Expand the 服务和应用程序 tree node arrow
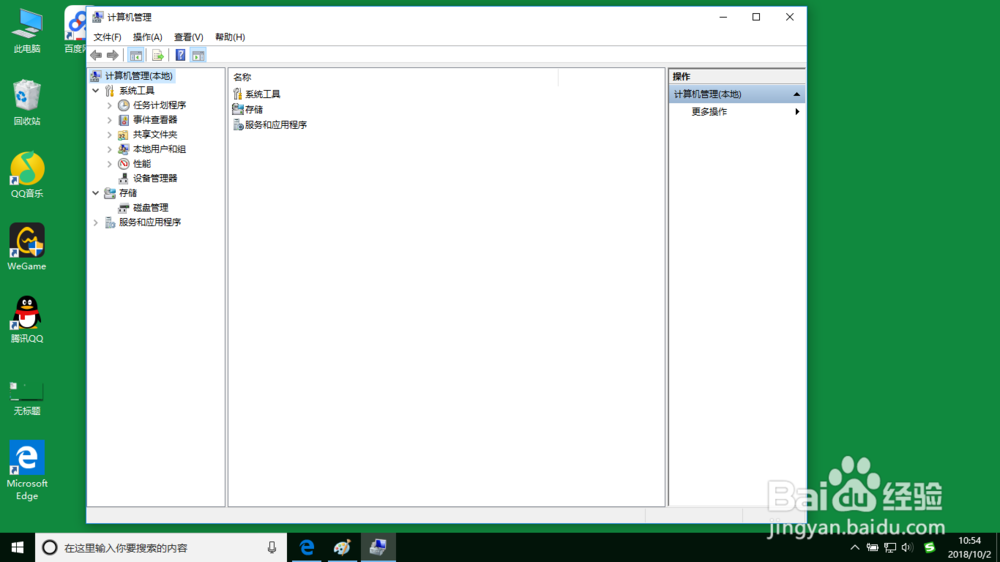1000x562 pixels. (x=96, y=223)
